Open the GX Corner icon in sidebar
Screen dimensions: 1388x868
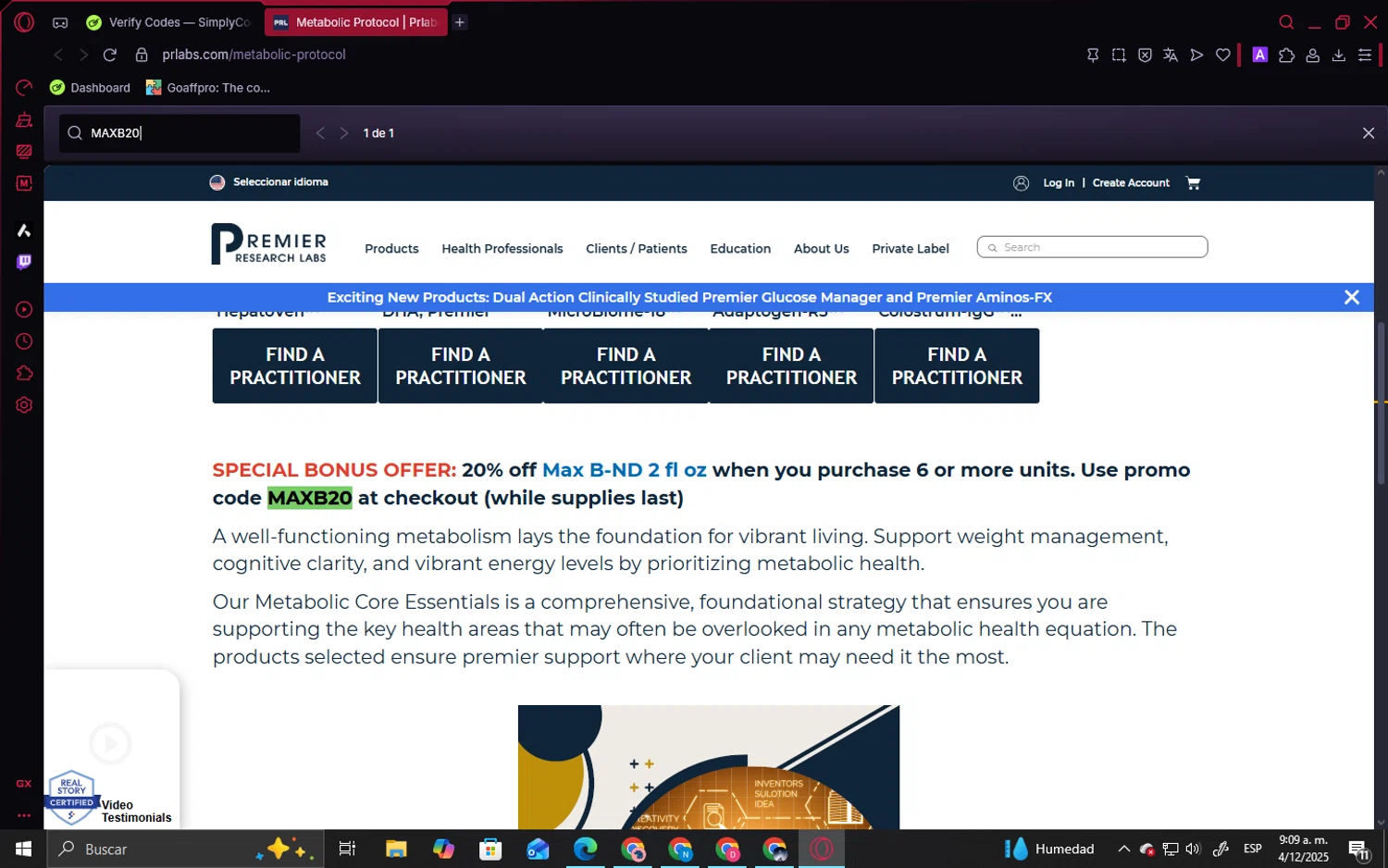(x=60, y=22)
